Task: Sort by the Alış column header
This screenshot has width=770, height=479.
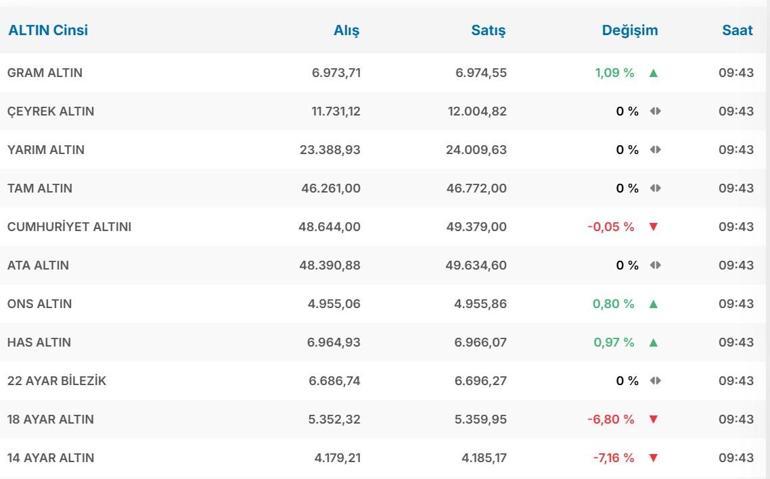Action: click(346, 30)
